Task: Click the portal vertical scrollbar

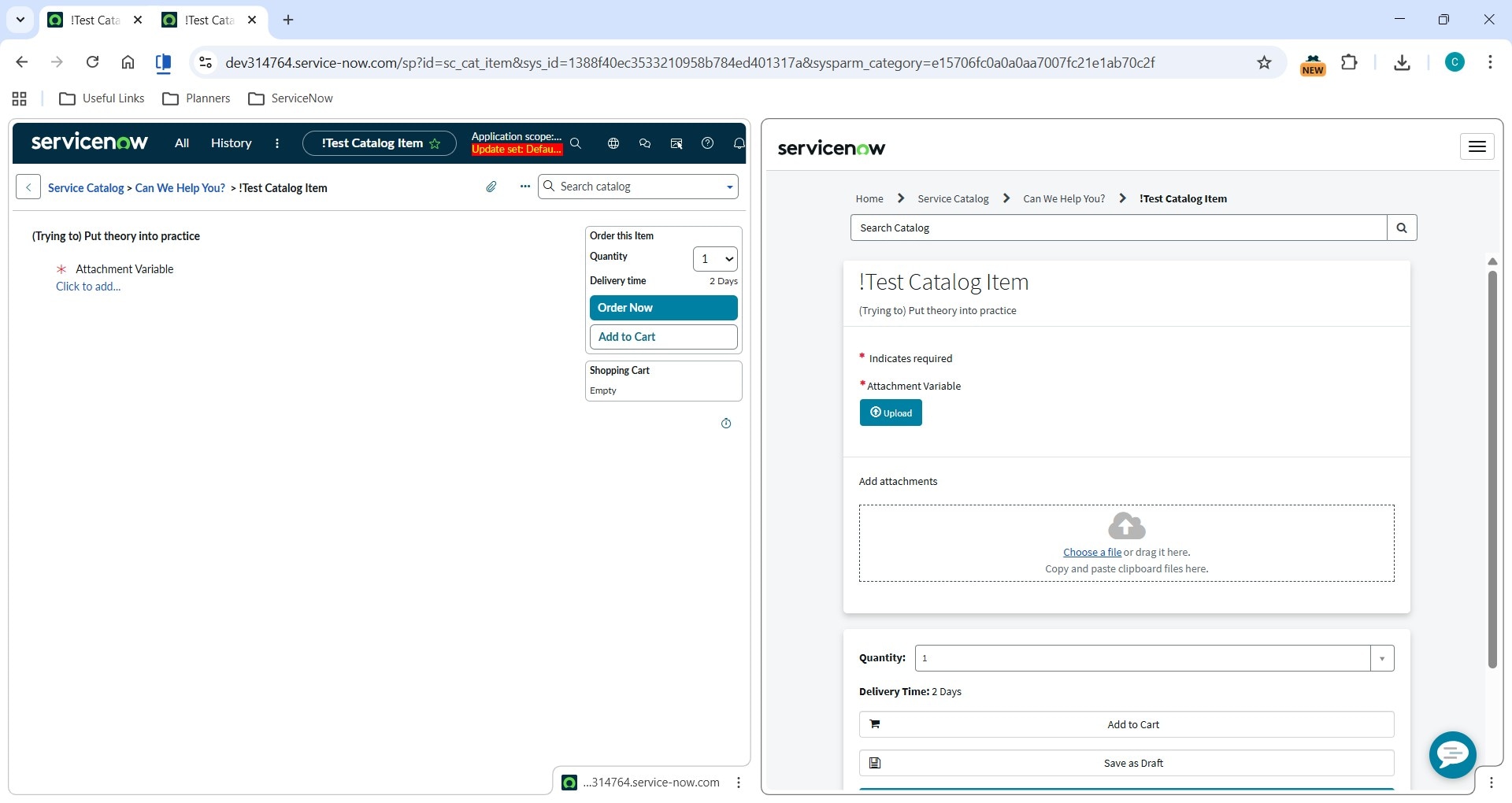Action: click(1492, 469)
